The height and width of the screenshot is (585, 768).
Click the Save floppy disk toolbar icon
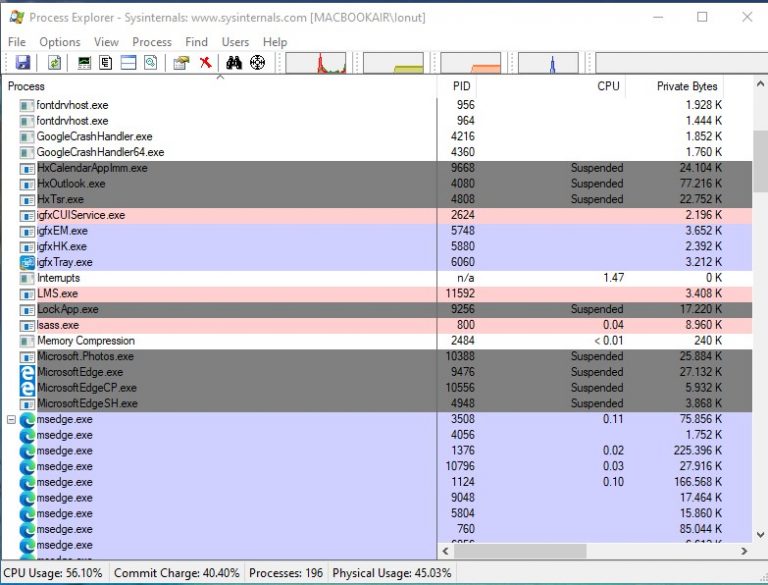click(x=22, y=63)
